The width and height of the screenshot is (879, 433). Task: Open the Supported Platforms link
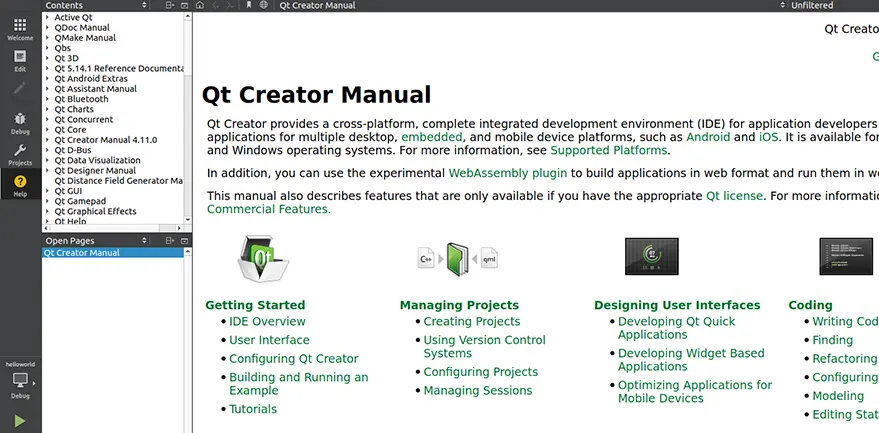609,150
